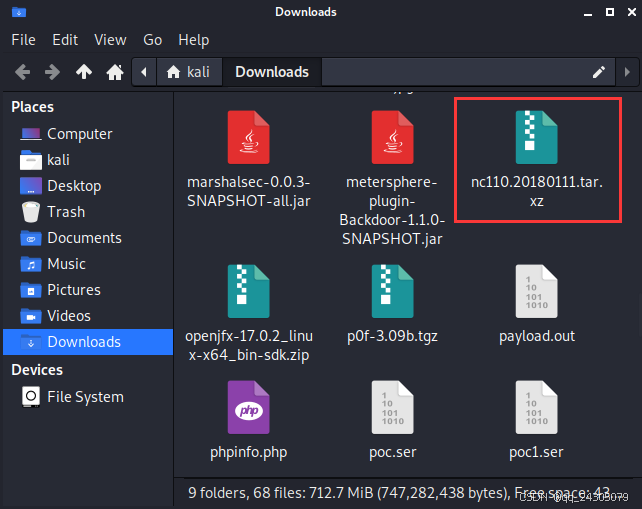Select the Downloads path bar button
Image resolution: width=642 pixels, height=509 pixels.
272,72
